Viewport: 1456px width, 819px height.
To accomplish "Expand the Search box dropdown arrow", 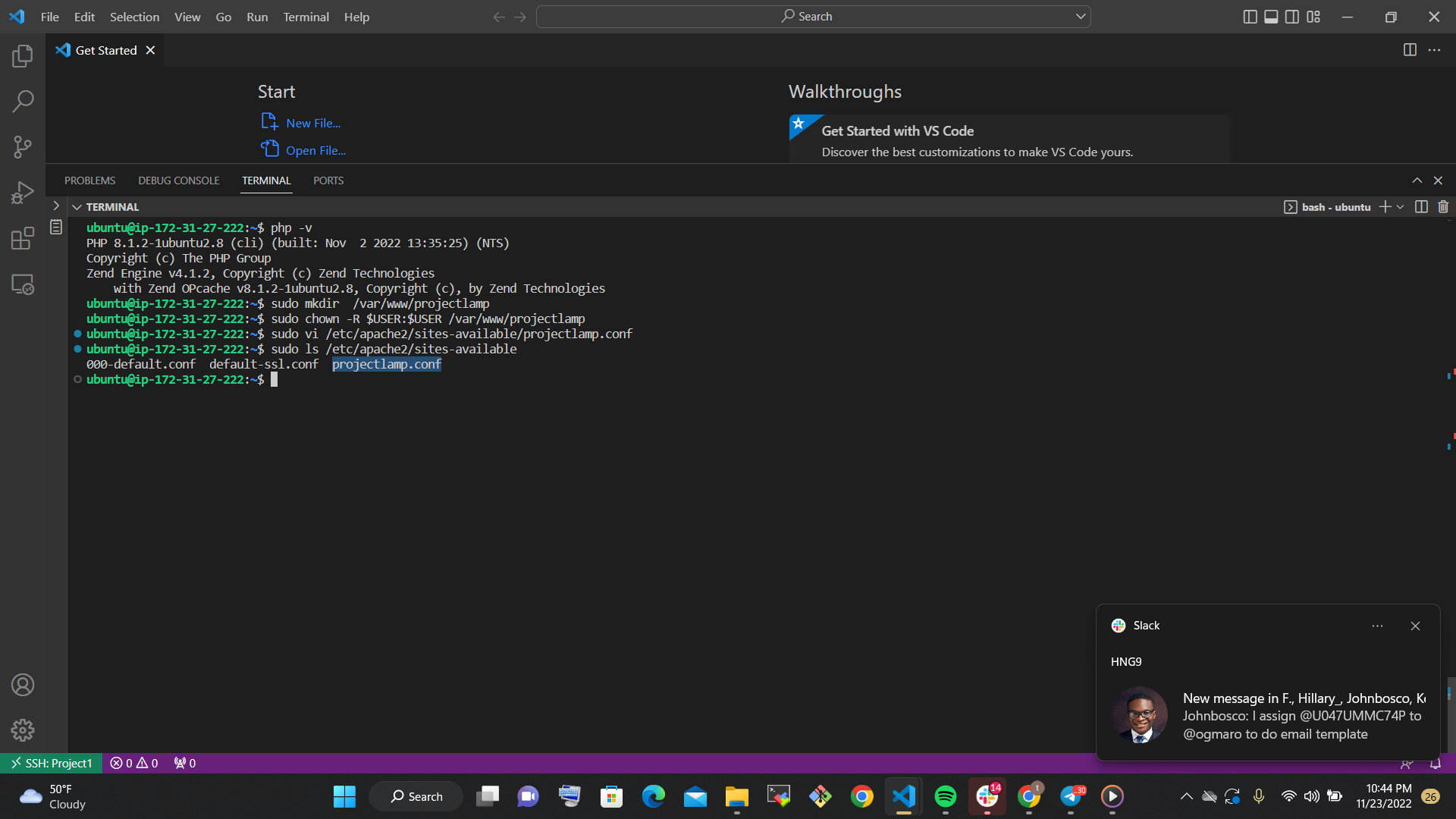I will point(1080,16).
